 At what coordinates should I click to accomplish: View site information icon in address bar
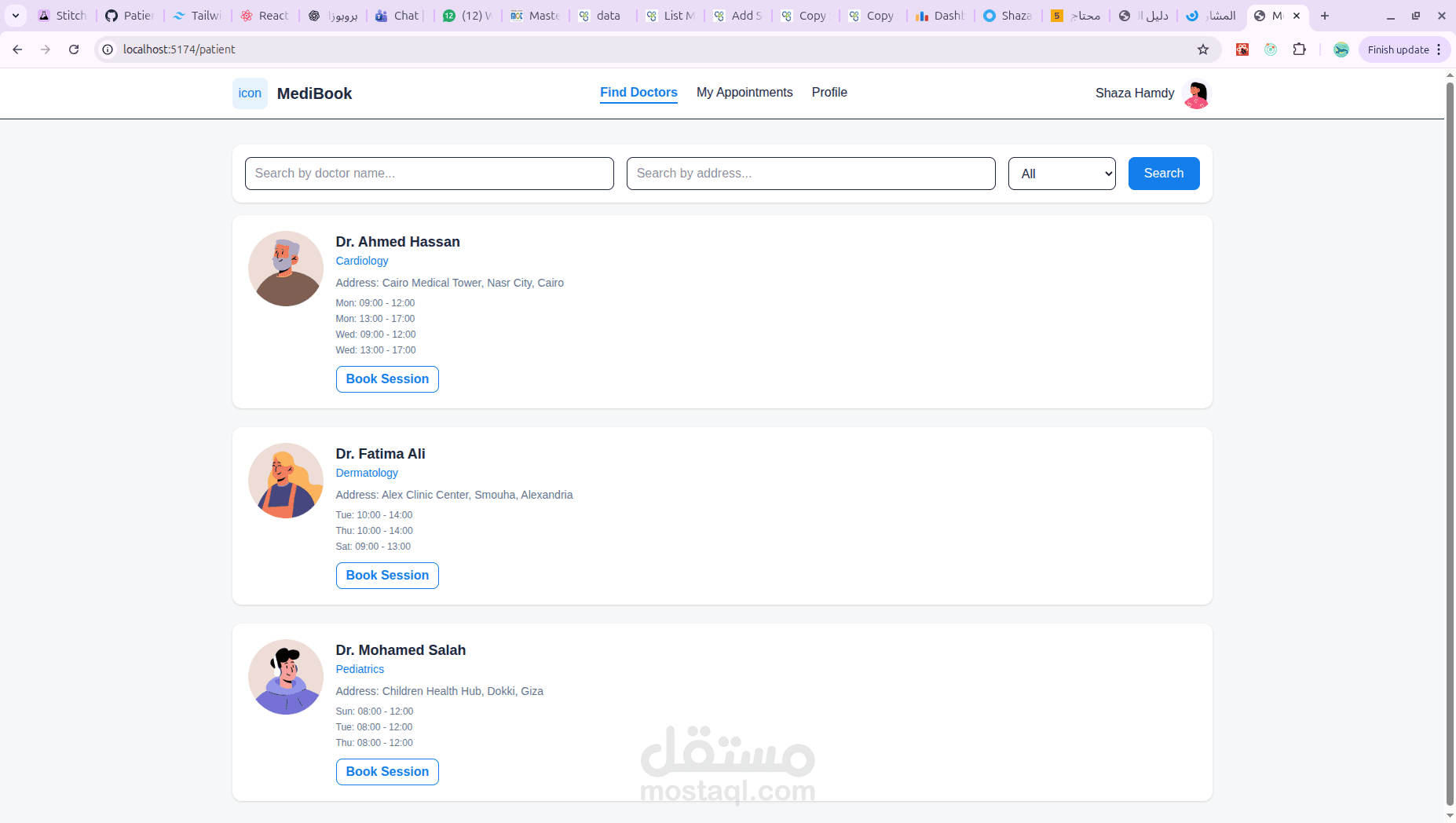coord(108,49)
